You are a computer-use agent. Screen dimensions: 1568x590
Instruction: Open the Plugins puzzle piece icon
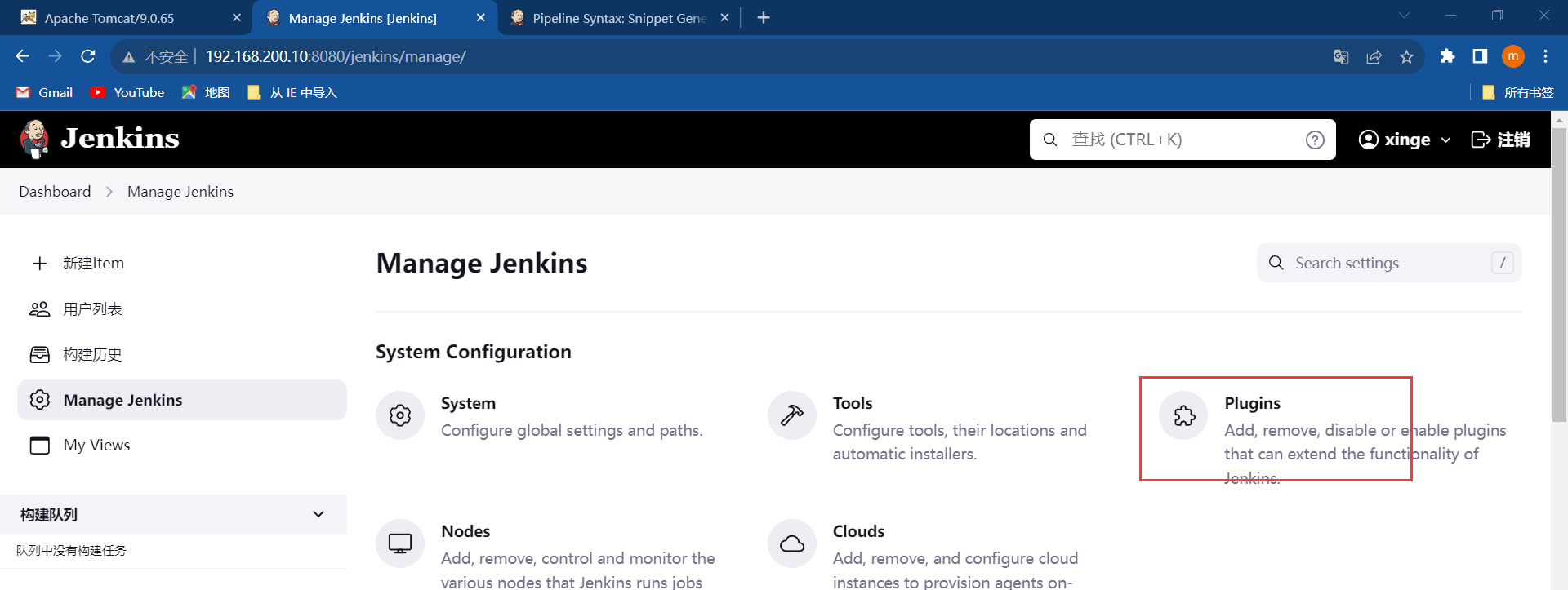coord(1184,415)
